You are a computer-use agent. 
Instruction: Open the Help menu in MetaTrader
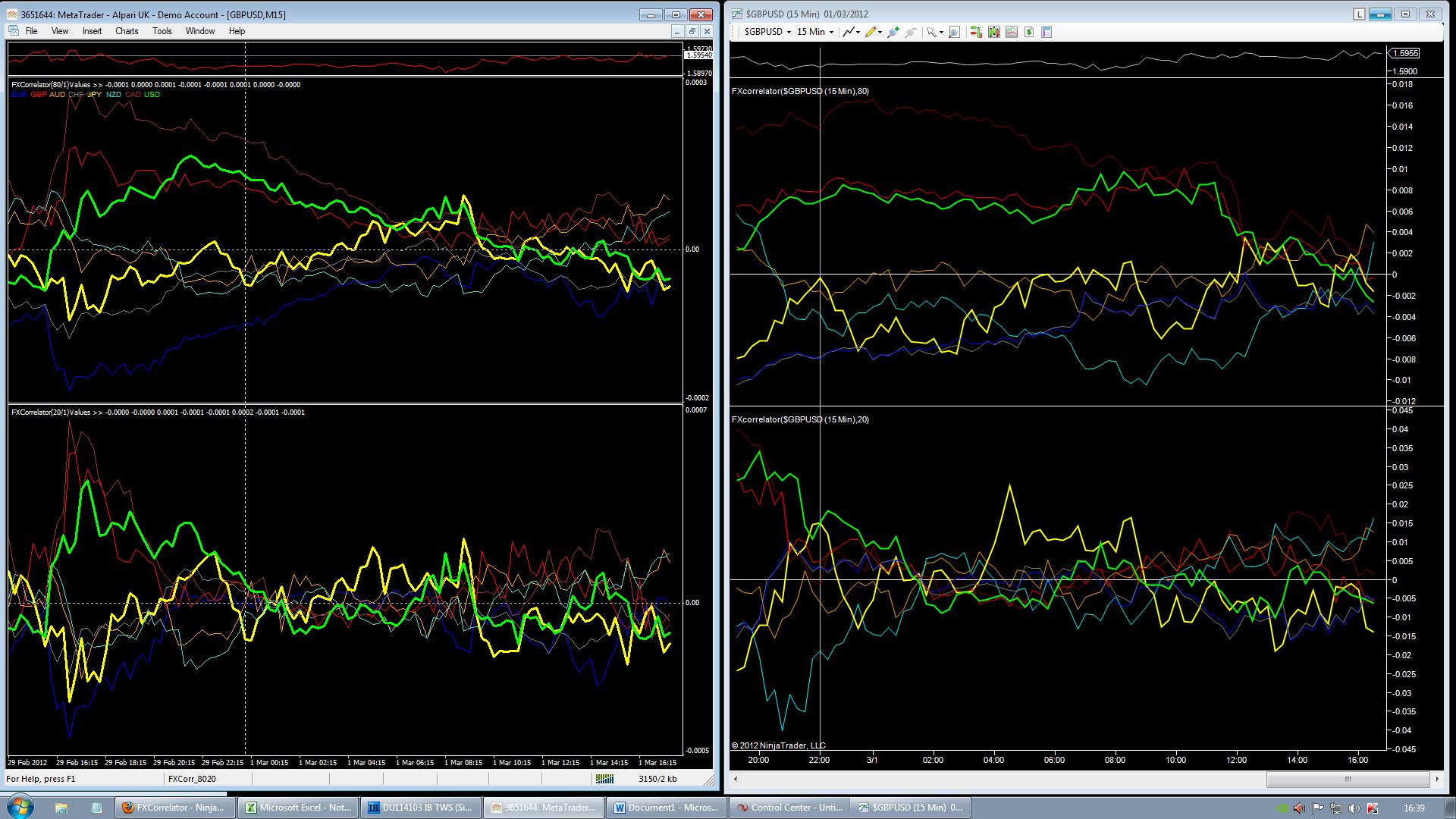[x=237, y=31]
